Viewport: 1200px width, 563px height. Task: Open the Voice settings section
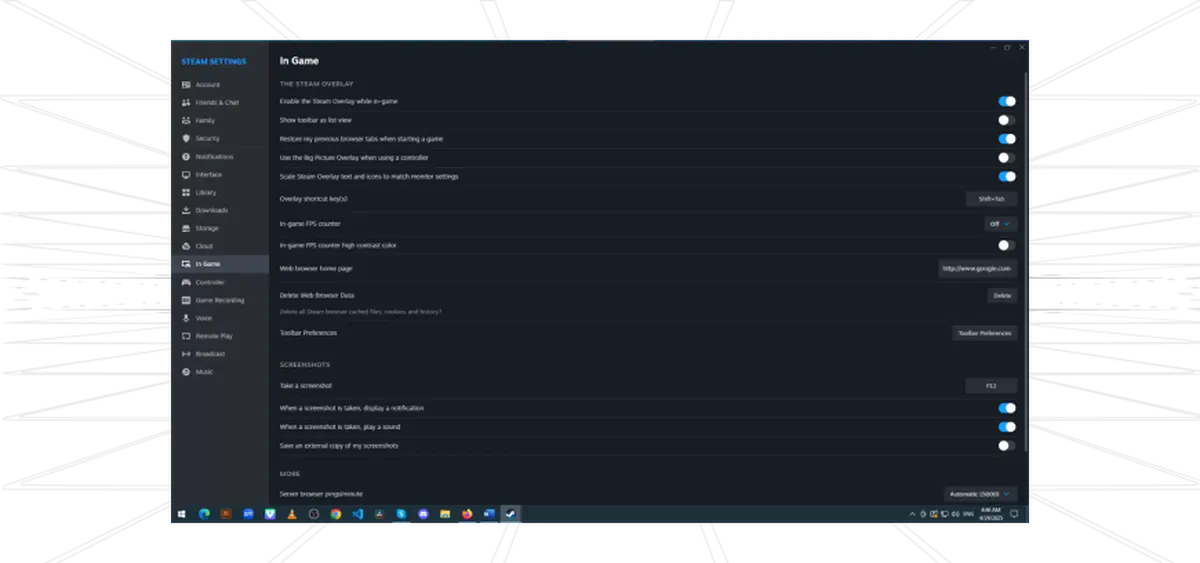(220, 318)
